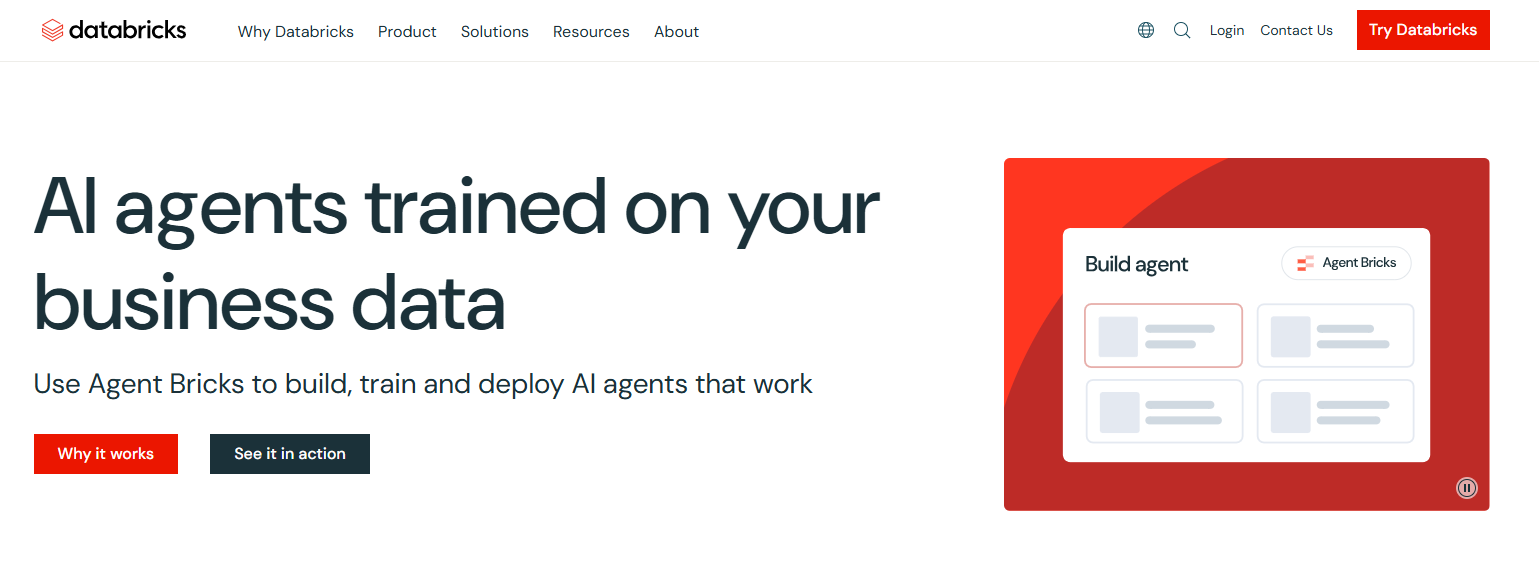Screen dimensions: 1539x576
Task: Click the Databricks logo
Action: (113, 30)
